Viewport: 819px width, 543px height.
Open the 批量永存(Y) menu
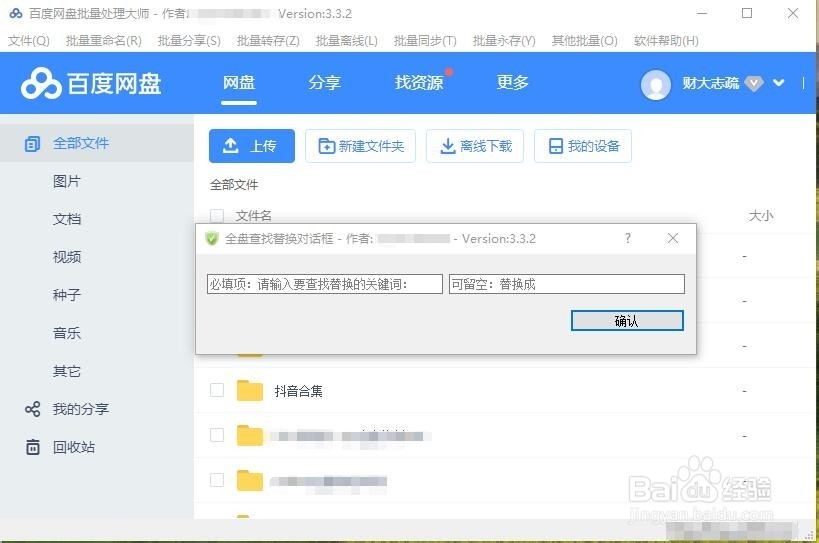[x=504, y=41]
